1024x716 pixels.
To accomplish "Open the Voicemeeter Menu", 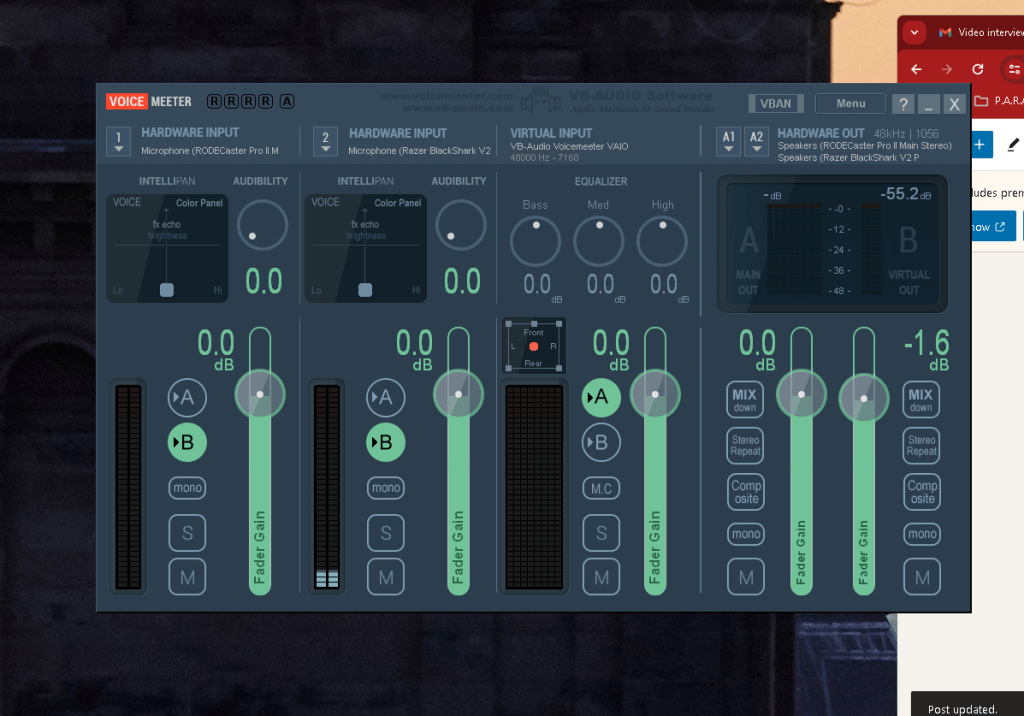I will pyautogui.click(x=850, y=103).
